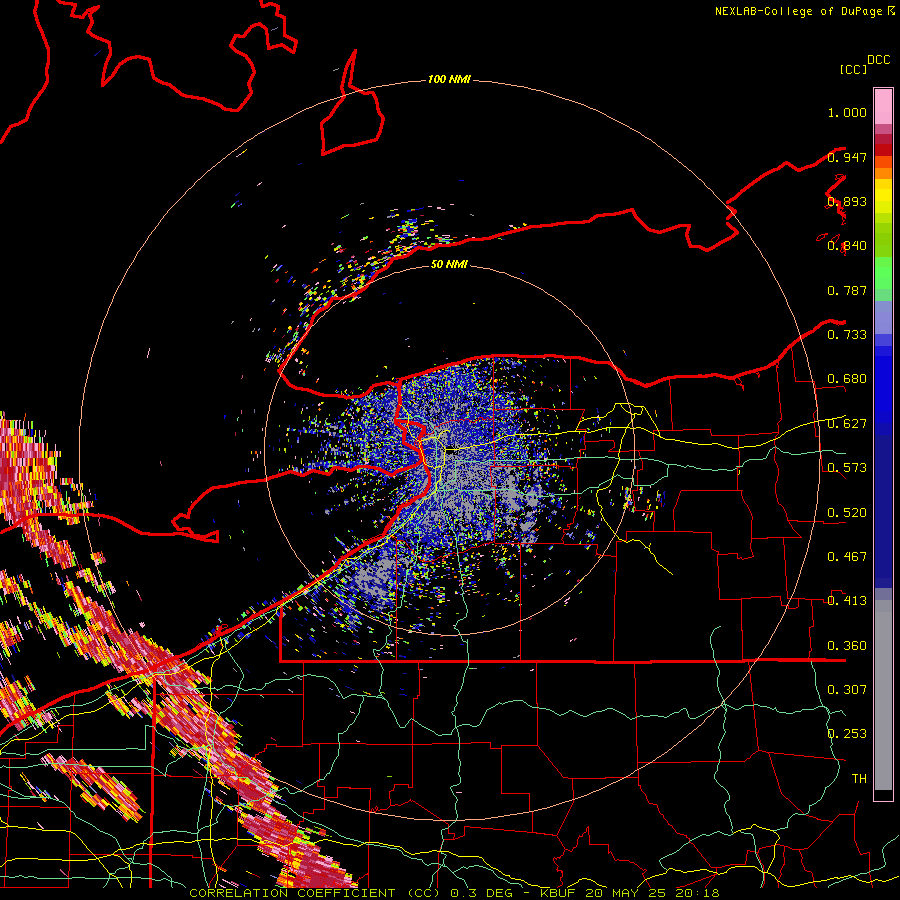The image size is (900, 900).
Task: Pick the bright green segment of the colorbar
Action: (x=883, y=273)
